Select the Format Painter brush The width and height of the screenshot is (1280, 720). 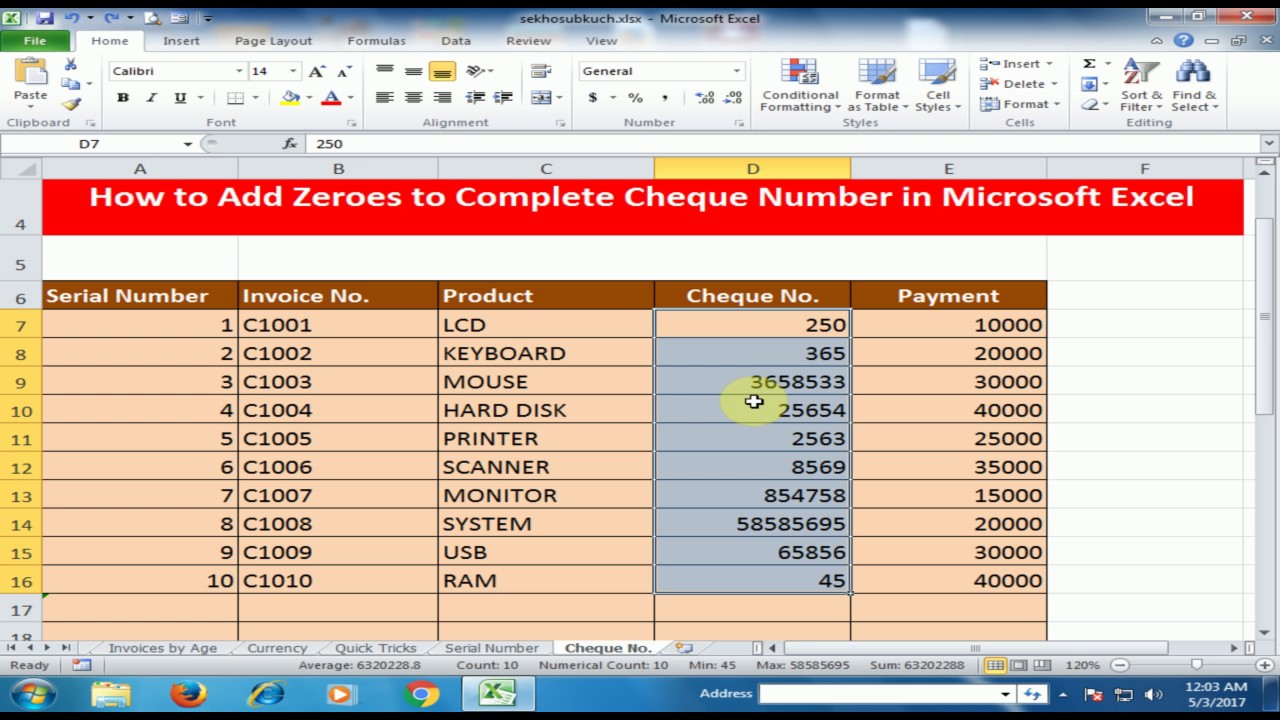[70, 104]
